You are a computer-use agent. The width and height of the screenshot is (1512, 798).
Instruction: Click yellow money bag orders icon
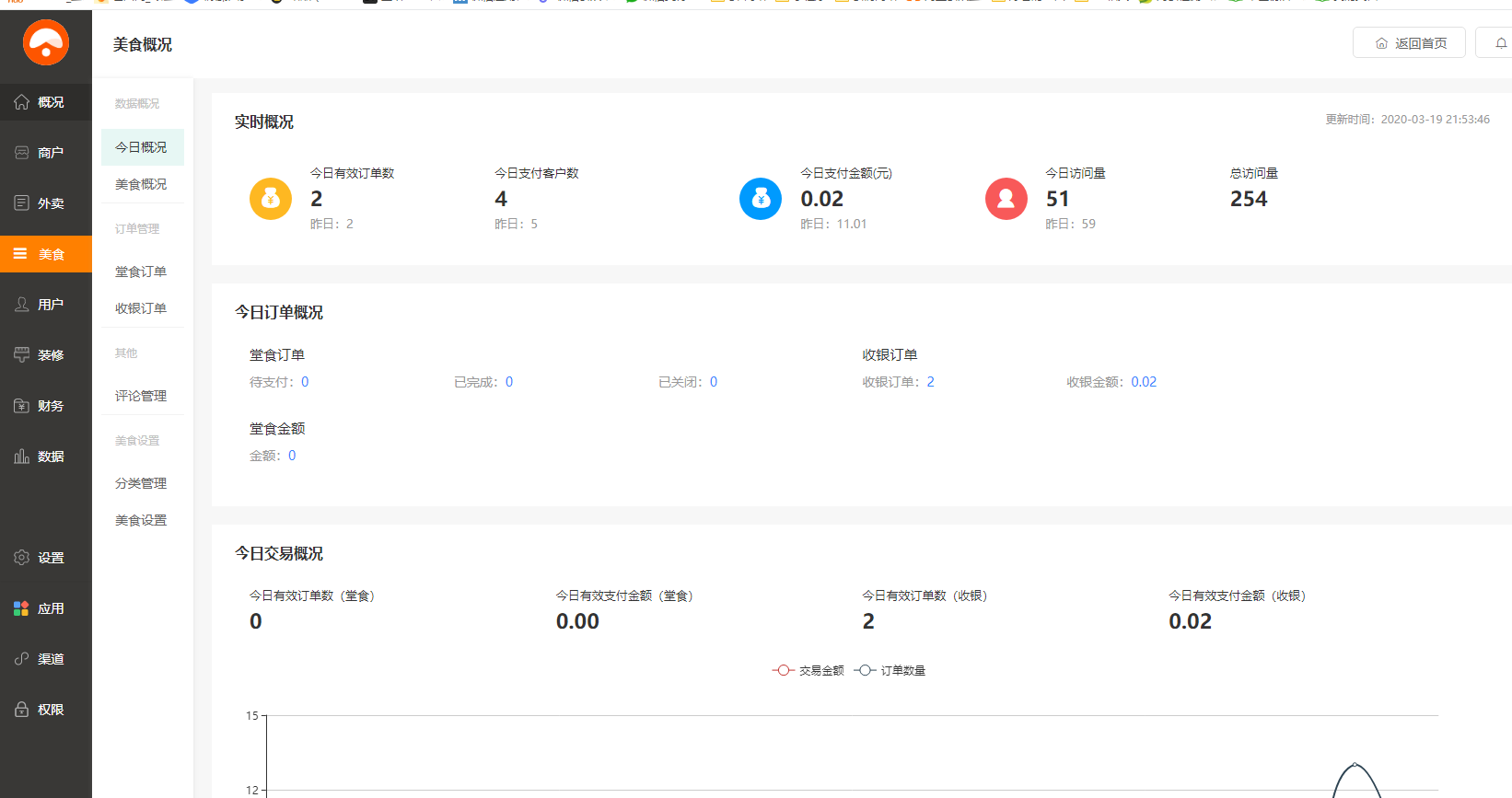[271, 199]
